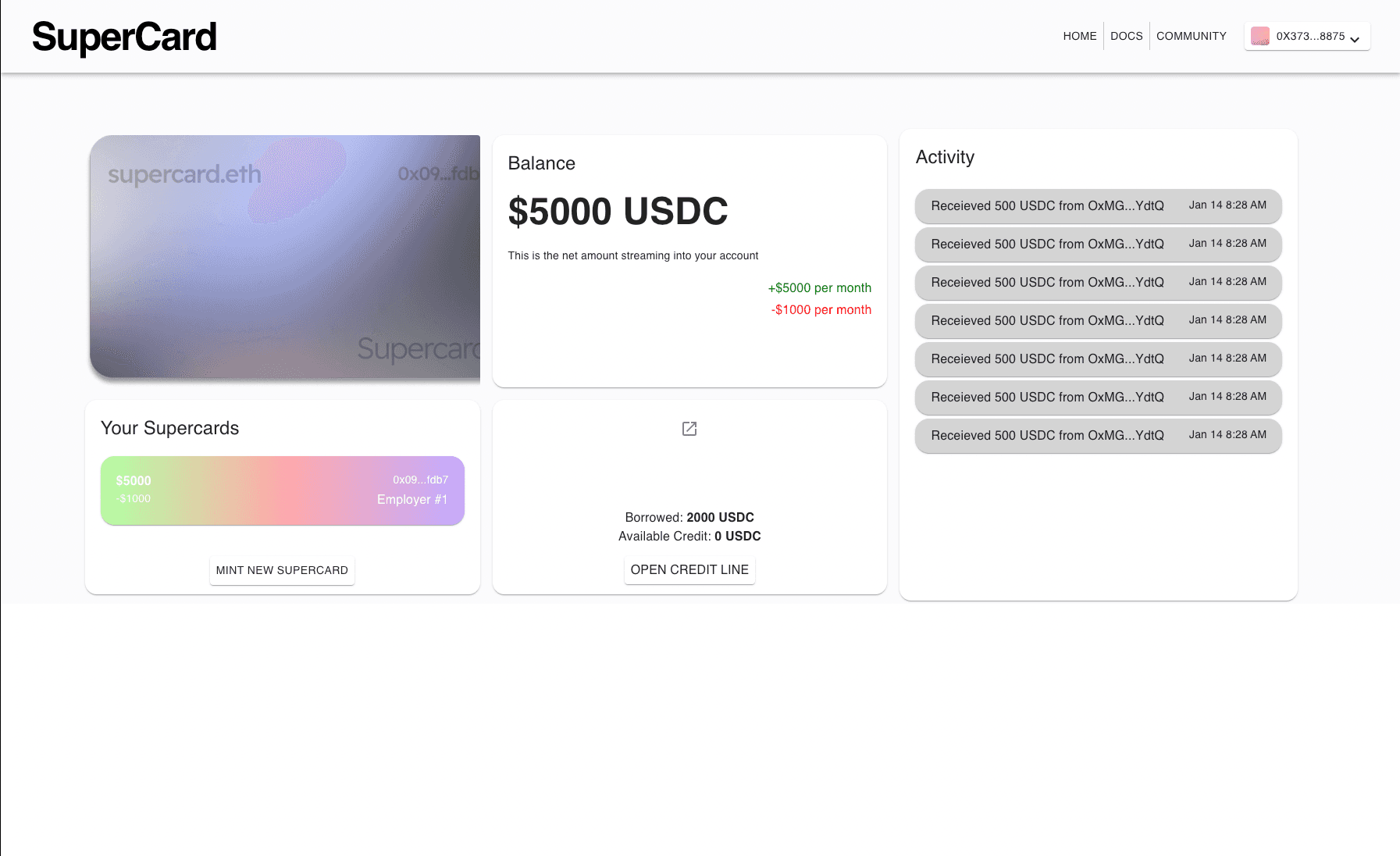Image resolution: width=1400 pixels, height=856 pixels.
Task: Go to the HOME nav item
Action: 1080,36
